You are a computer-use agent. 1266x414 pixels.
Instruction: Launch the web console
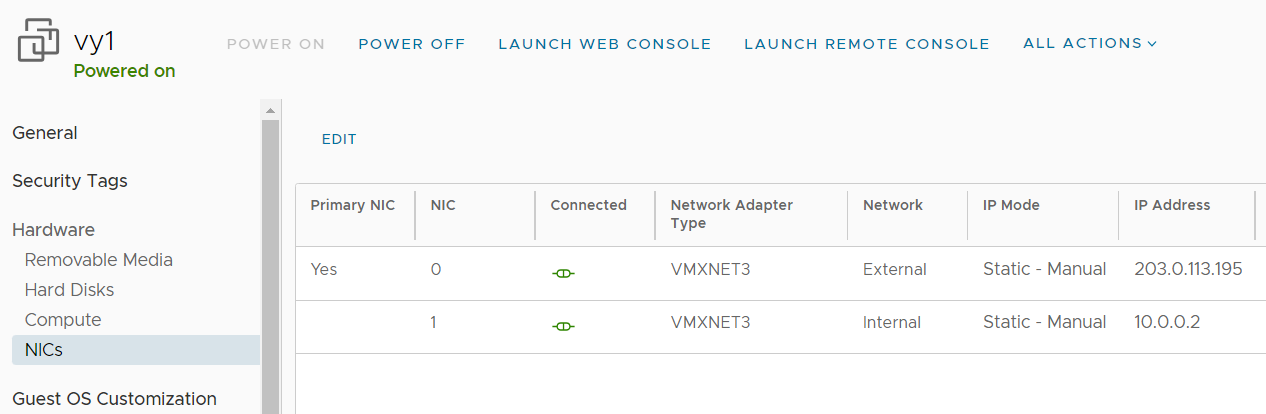[605, 44]
